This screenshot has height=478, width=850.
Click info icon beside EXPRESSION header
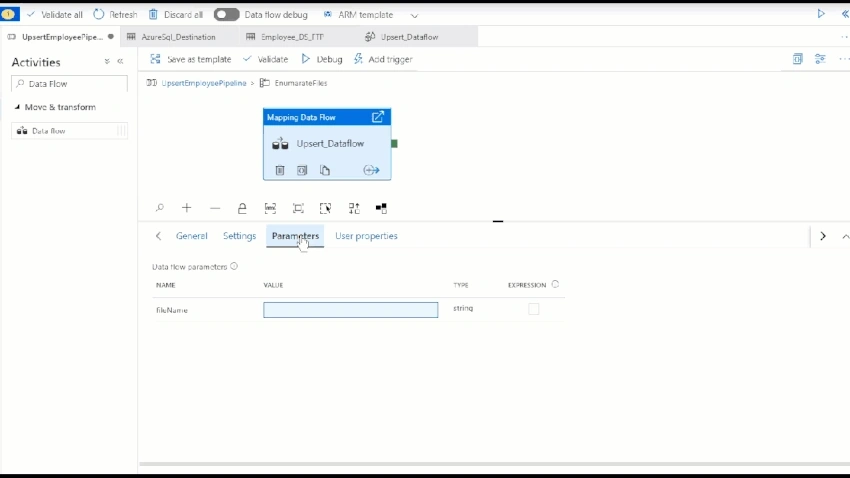555,285
